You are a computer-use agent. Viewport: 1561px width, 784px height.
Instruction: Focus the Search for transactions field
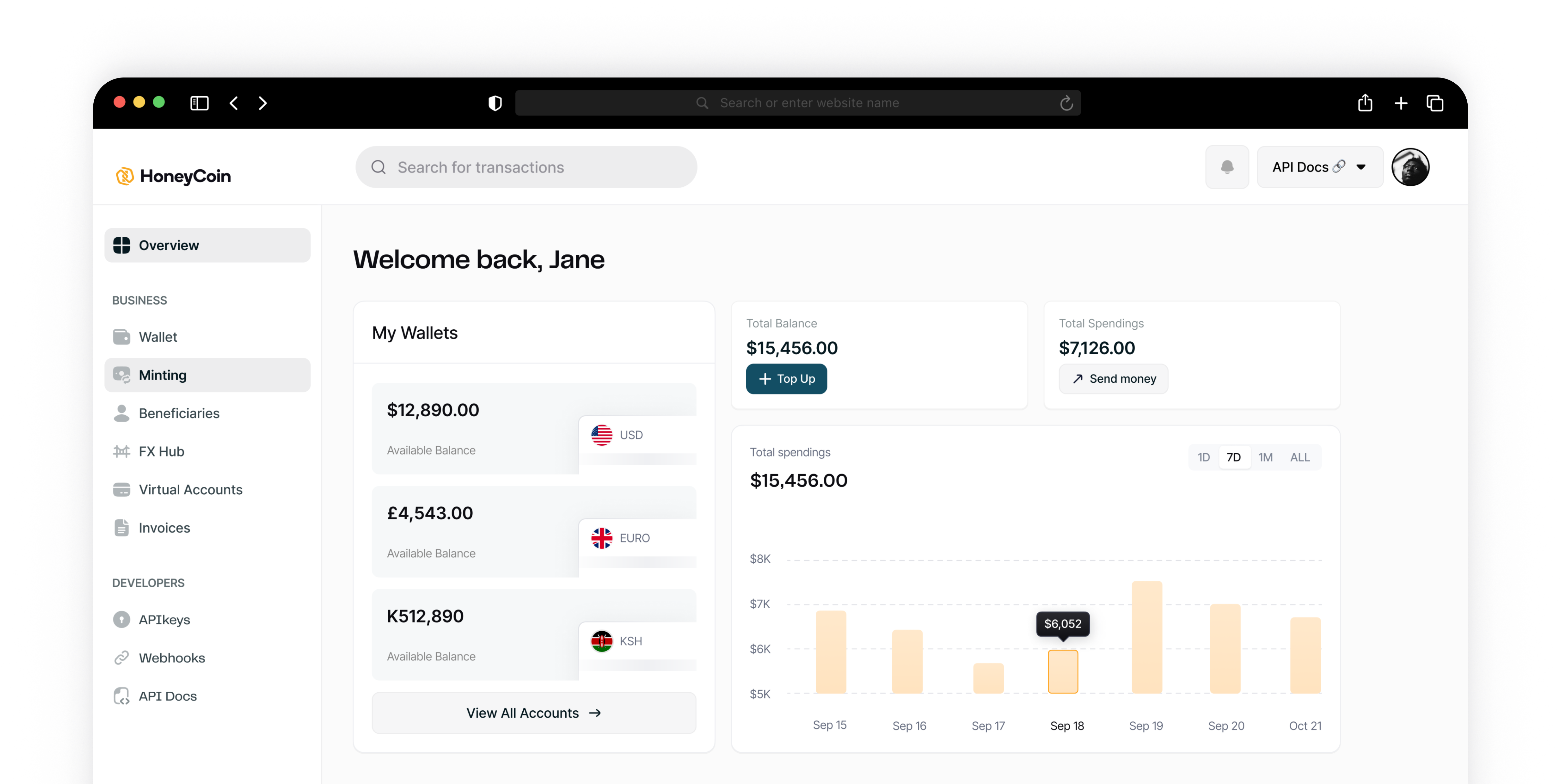tap(526, 167)
